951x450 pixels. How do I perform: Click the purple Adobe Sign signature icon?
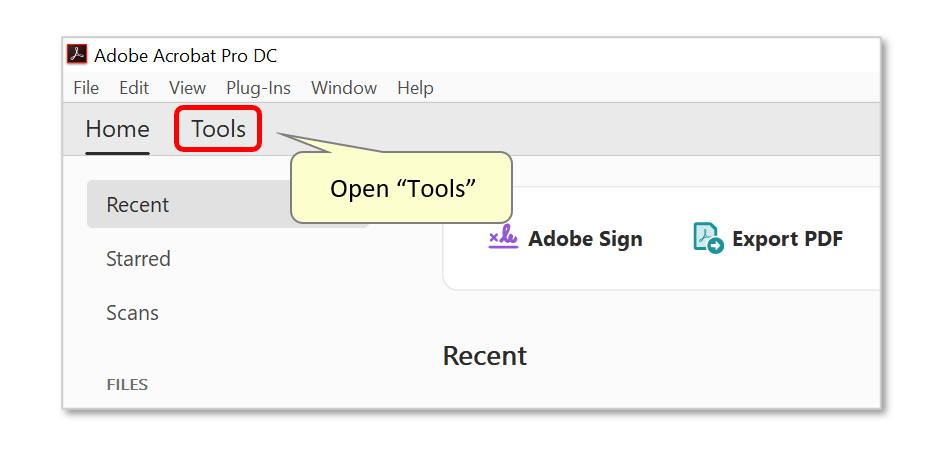503,238
